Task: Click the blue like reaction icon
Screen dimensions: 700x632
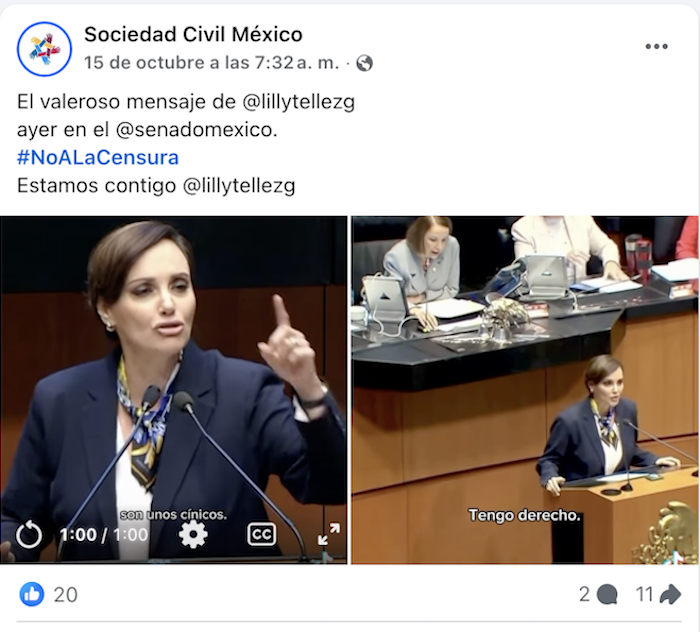Action: (x=32, y=594)
